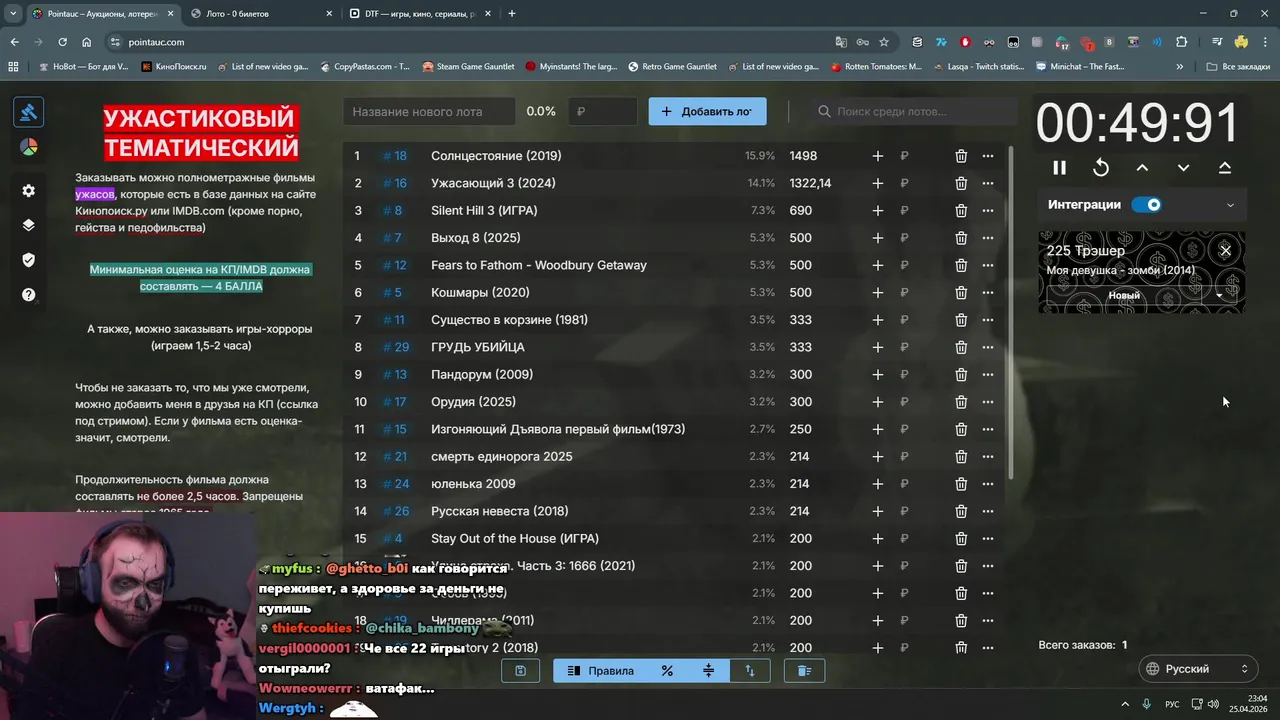Open the Русский language dropdown
Screen dimensions: 1280x720
click(x=1197, y=669)
